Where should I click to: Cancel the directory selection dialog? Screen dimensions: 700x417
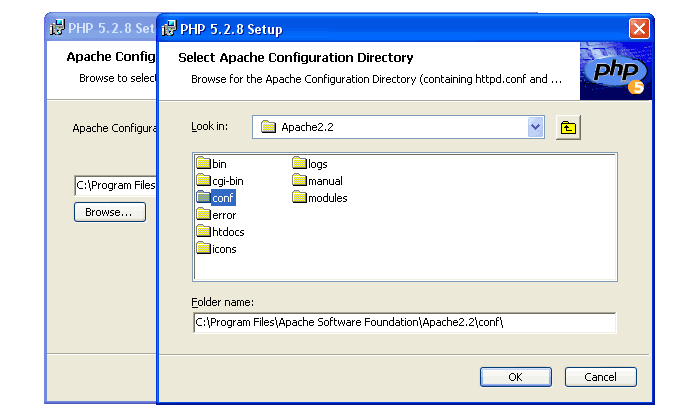tap(600, 377)
